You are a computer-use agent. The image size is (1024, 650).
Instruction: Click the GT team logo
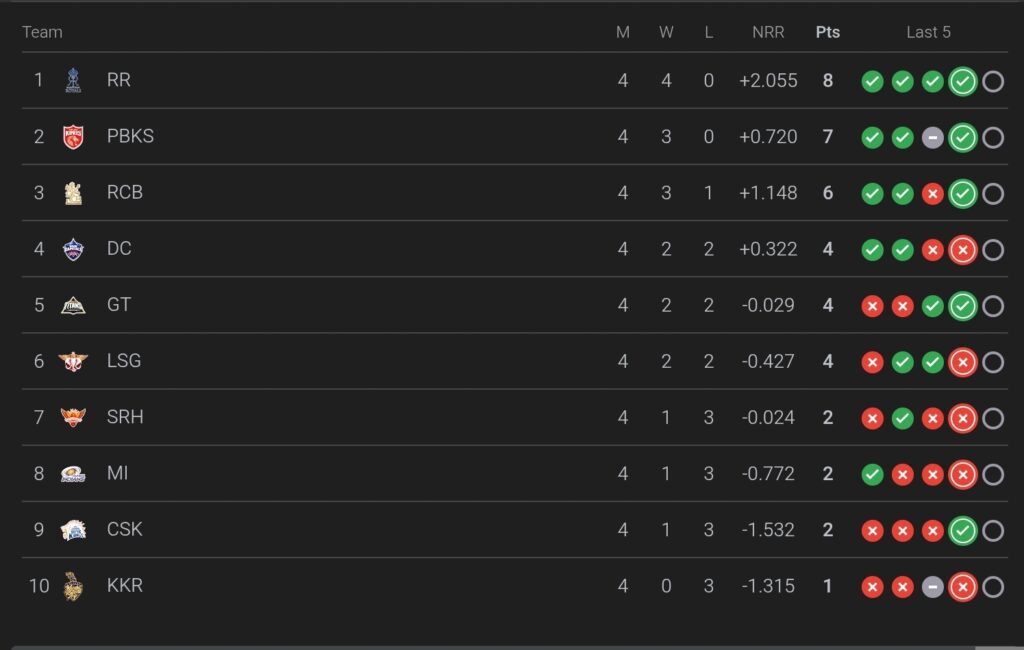click(x=72, y=305)
